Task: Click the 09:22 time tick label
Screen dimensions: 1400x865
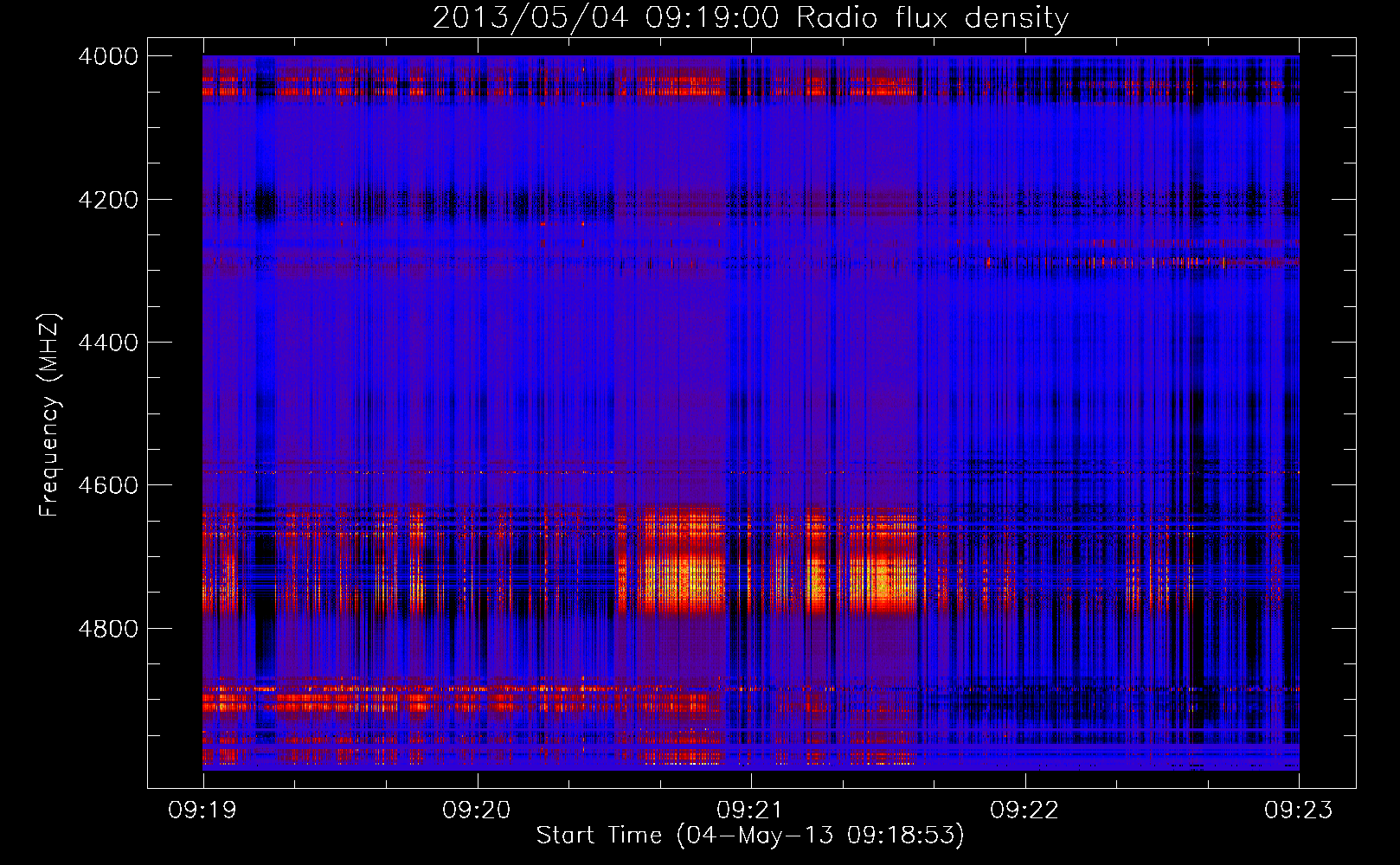Action: (1024, 811)
